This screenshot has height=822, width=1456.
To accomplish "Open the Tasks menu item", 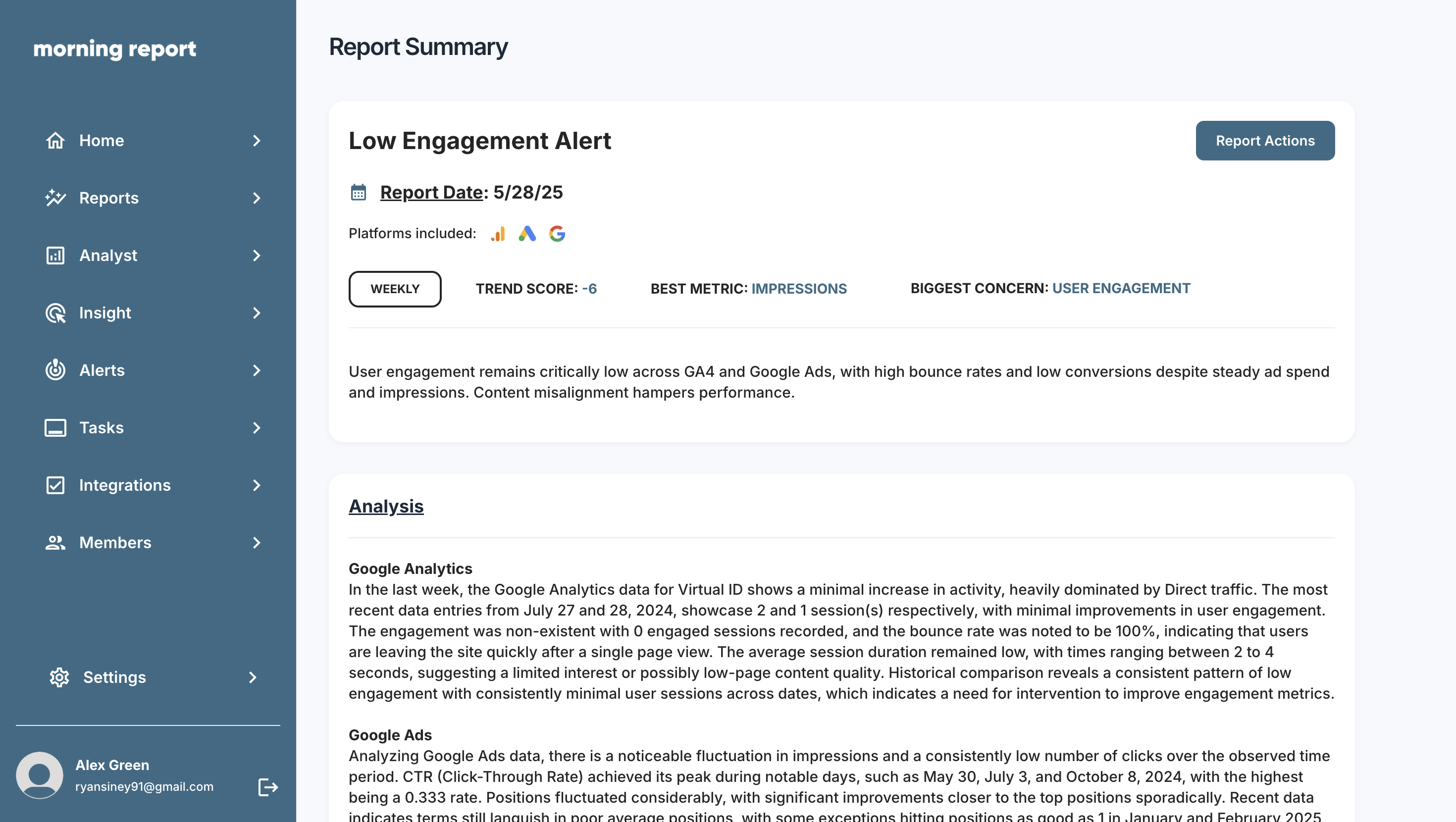I will 154,428.
